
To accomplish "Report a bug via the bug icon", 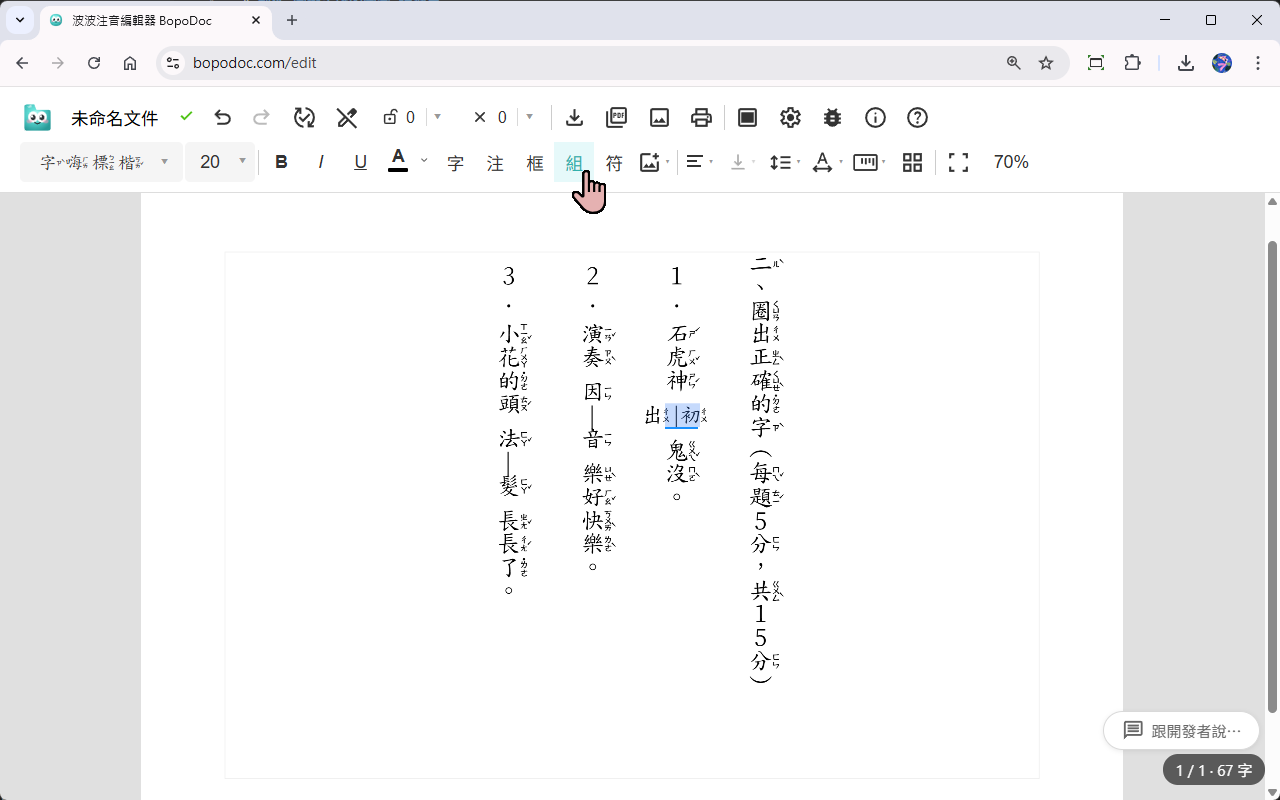I will 832,117.
